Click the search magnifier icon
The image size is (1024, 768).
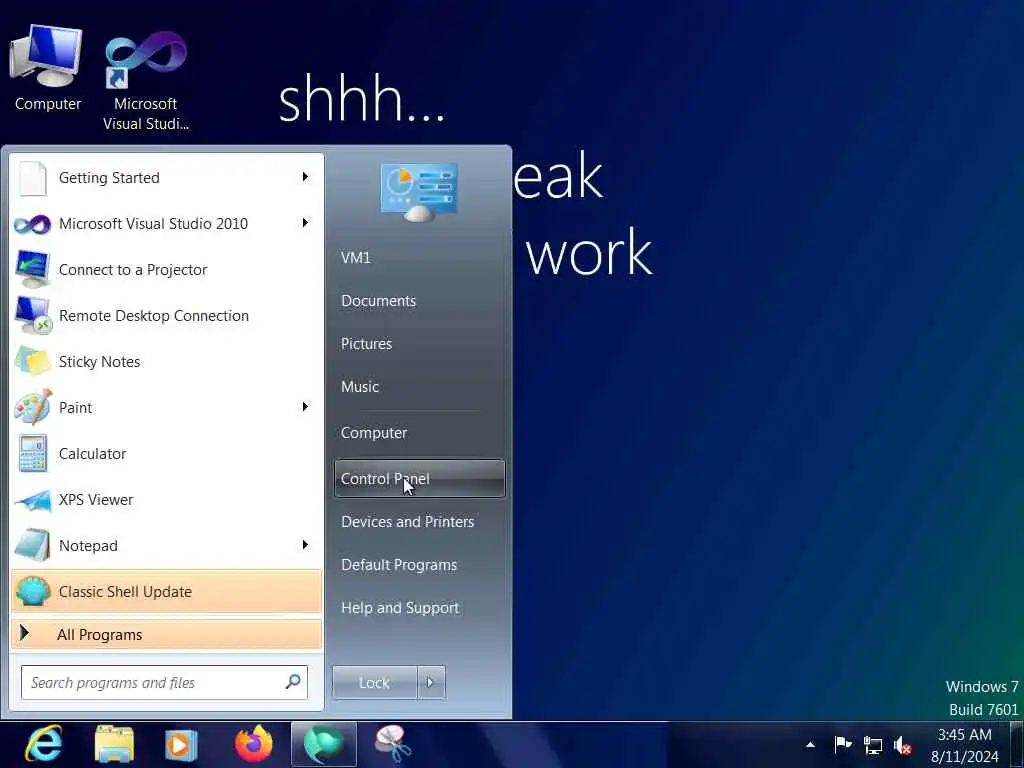tap(293, 682)
